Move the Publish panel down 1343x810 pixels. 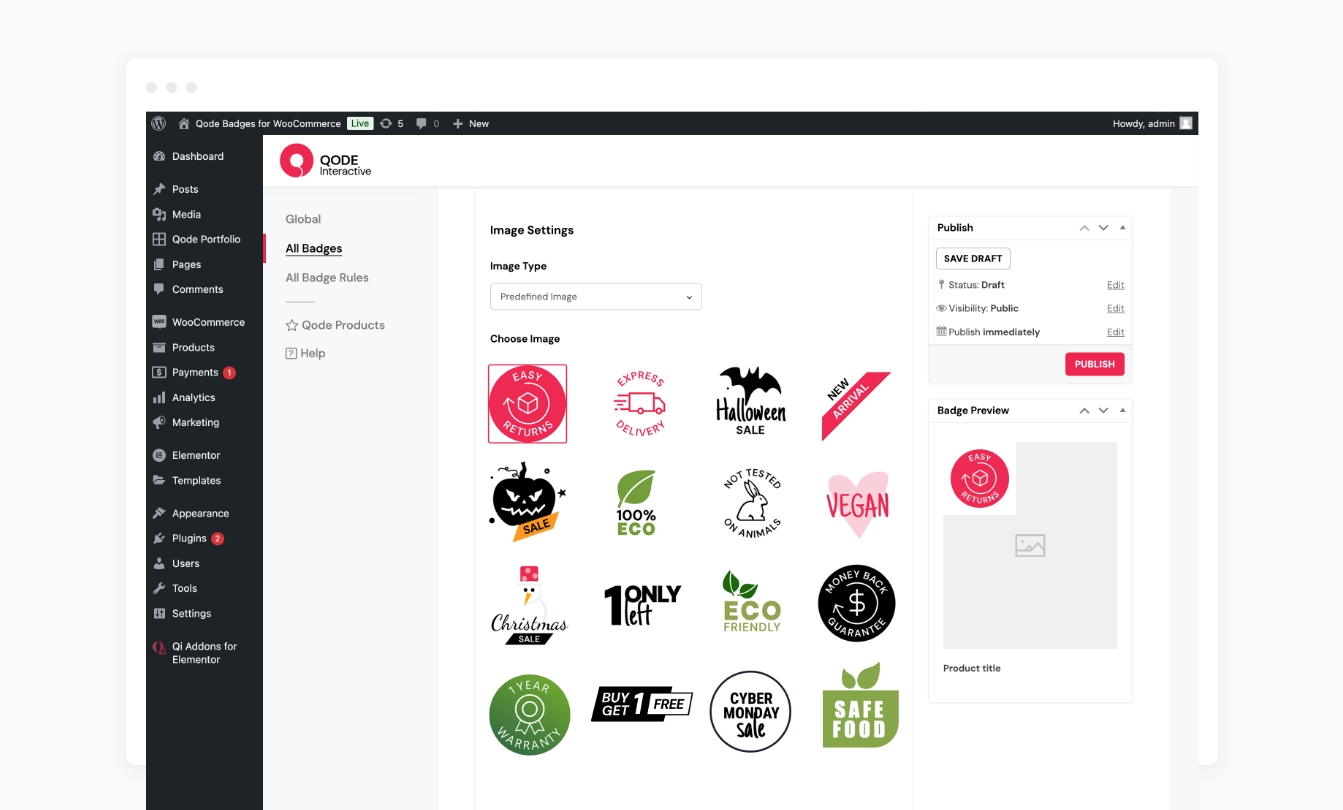point(1103,228)
